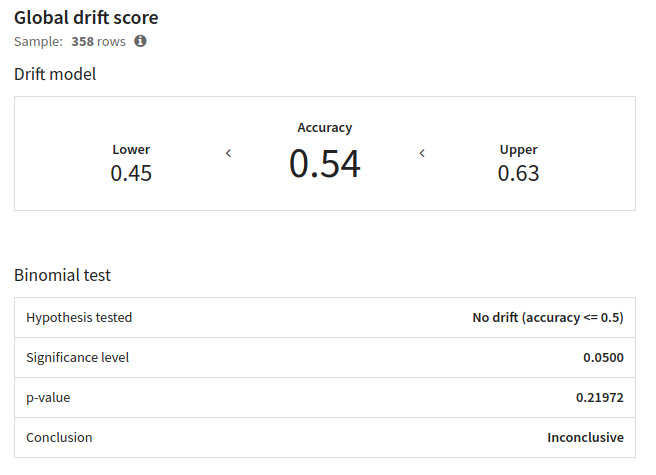Click the p-value number 0.21972
The image size is (656, 475).
click(600, 398)
